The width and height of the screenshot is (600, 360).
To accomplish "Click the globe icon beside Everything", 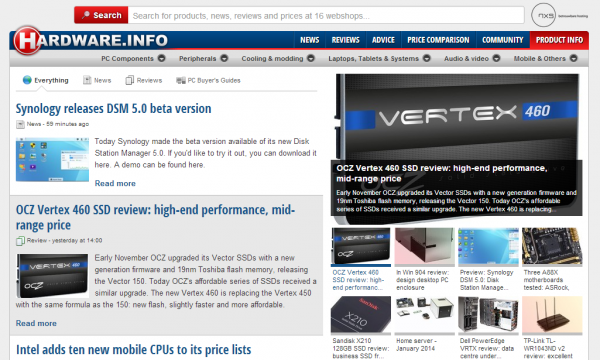I will [x=27, y=80].
